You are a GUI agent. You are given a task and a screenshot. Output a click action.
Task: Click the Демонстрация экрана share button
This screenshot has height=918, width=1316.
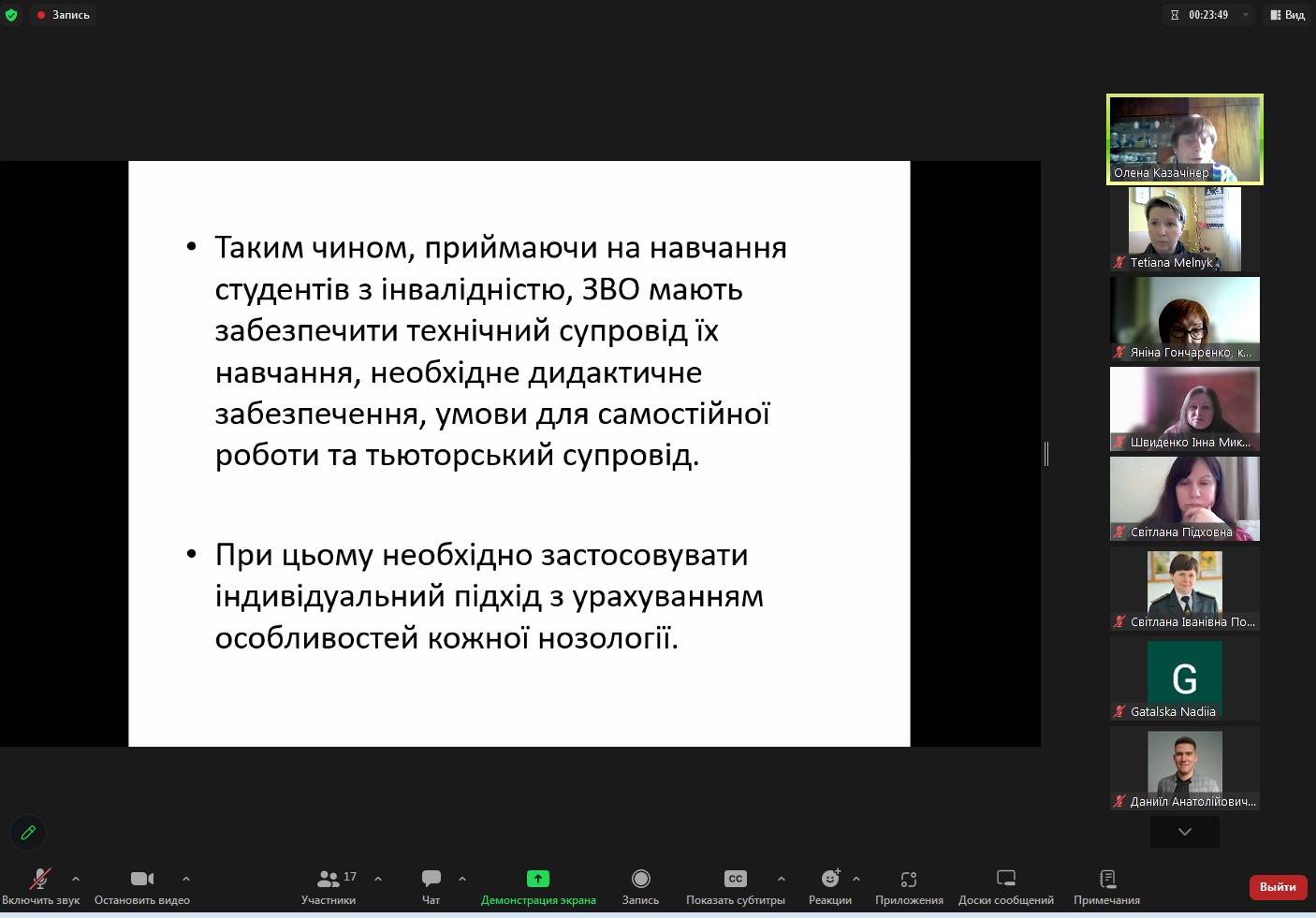(x=538, y=879)
